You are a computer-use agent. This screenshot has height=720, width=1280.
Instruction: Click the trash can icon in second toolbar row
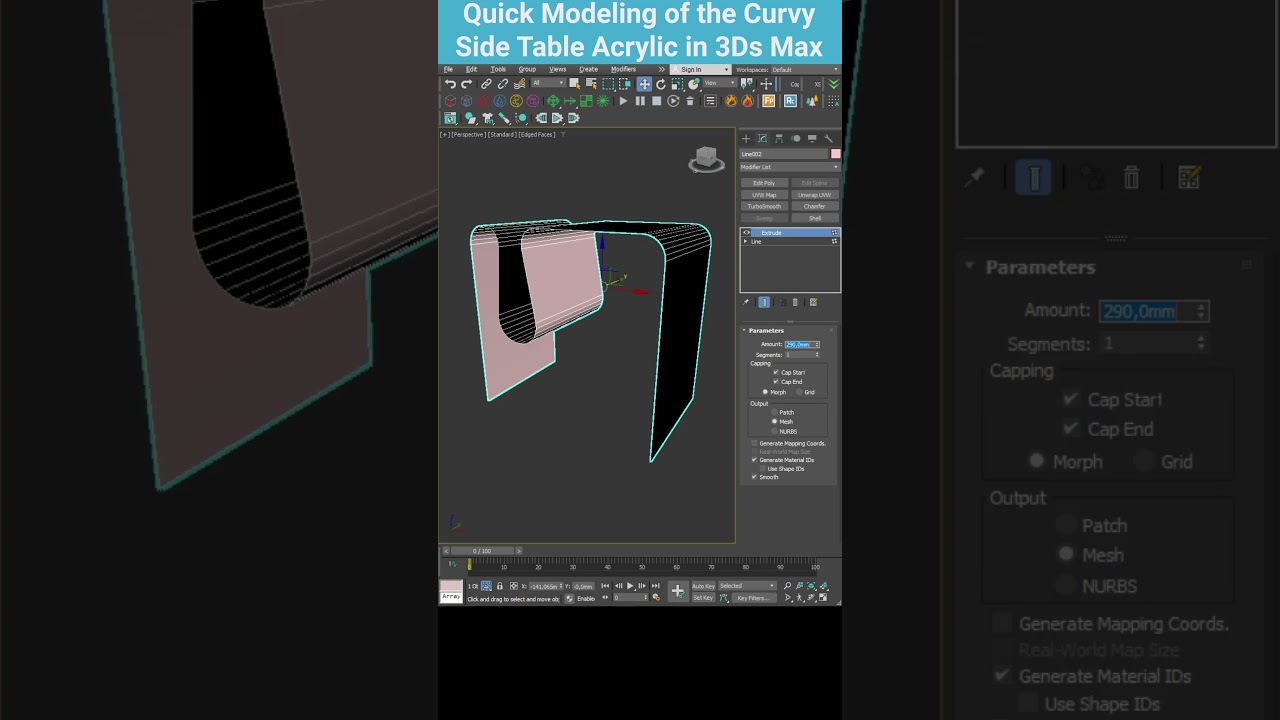coord(690,101)
